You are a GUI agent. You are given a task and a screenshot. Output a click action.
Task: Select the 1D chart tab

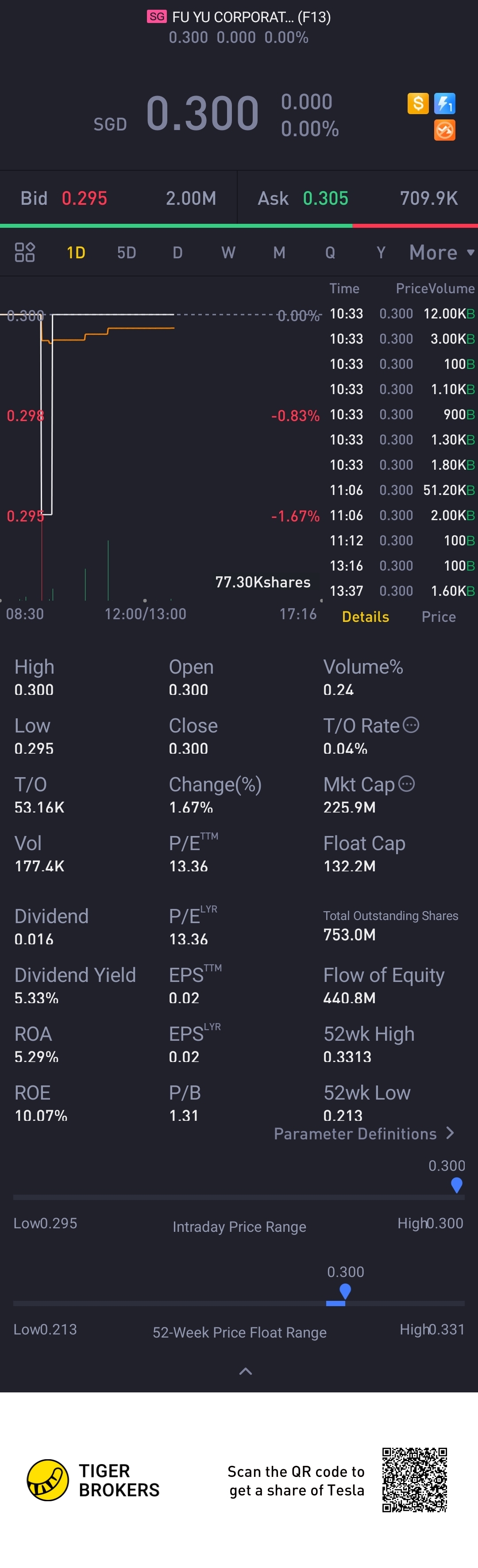tap(76, 253)
